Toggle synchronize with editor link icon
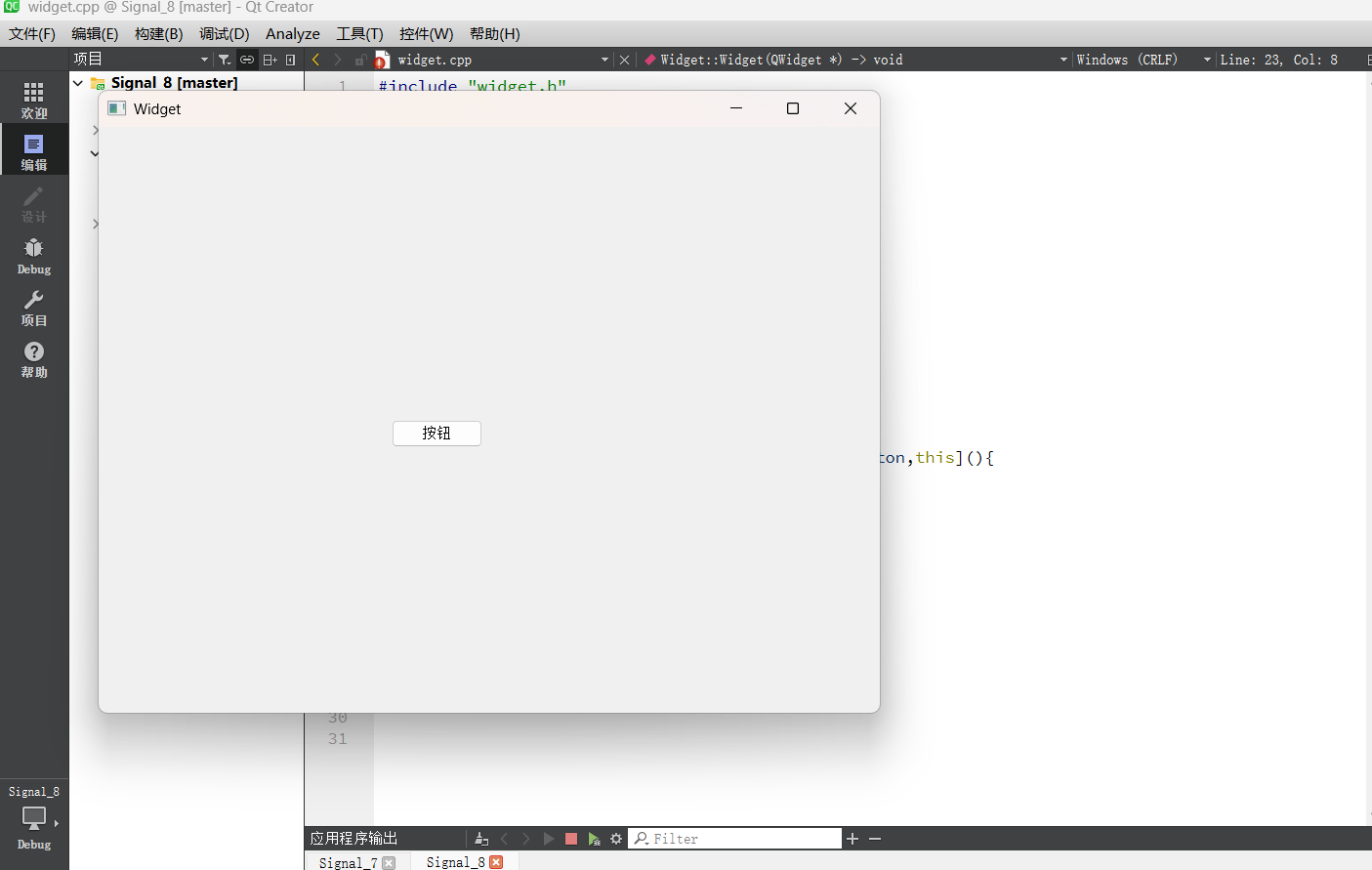Viewport: 1372px width, 870px height. point(247,60)
